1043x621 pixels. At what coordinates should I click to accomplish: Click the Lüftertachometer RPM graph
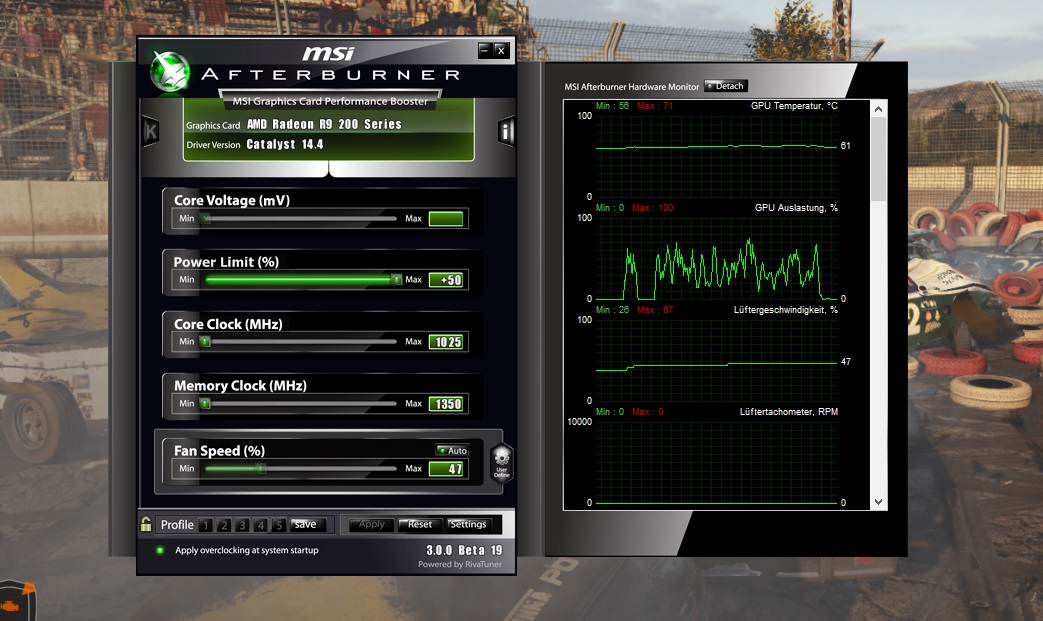click(716, 462)
